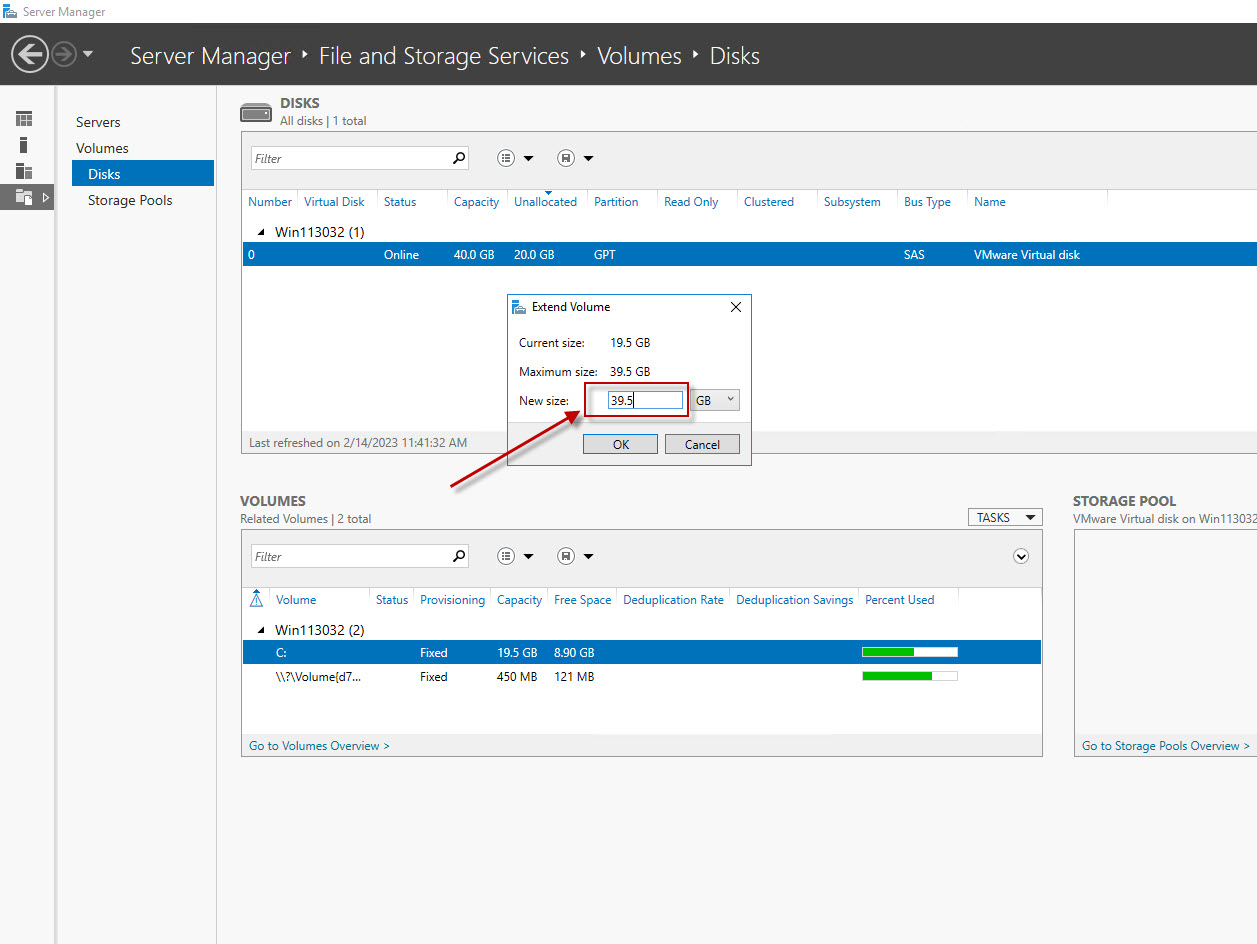Click warning icon column header in Volumes
This screenshot has width=1257, height=944.
coord(256,599)
